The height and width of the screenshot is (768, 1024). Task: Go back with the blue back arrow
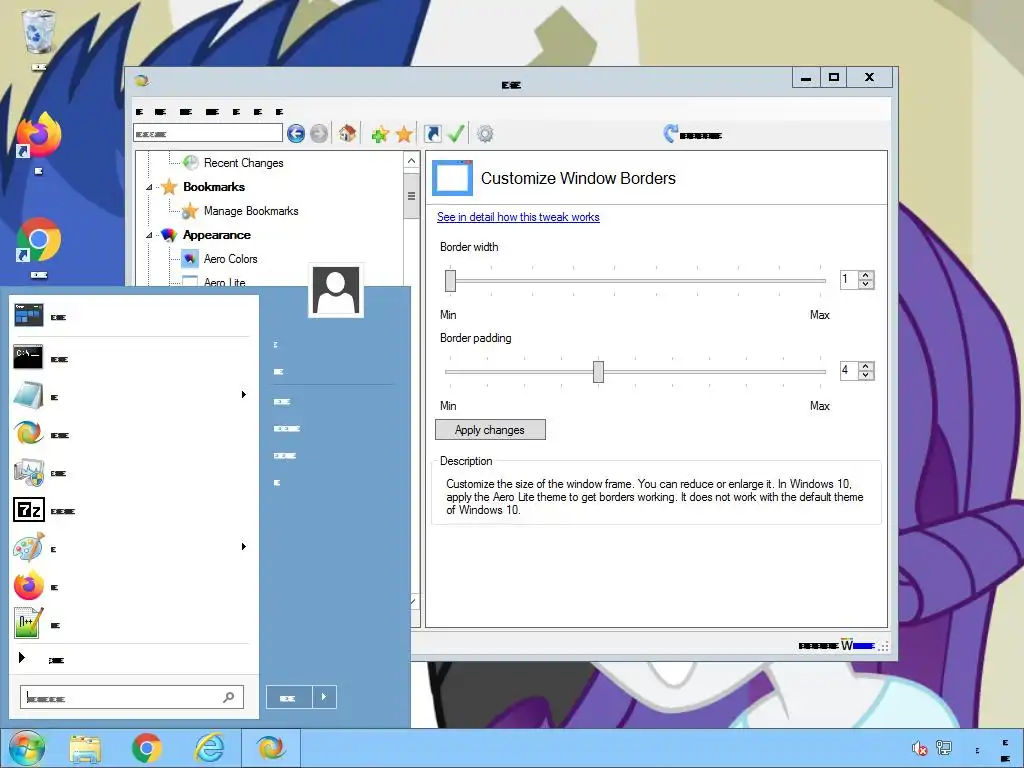tap(296, 134)
